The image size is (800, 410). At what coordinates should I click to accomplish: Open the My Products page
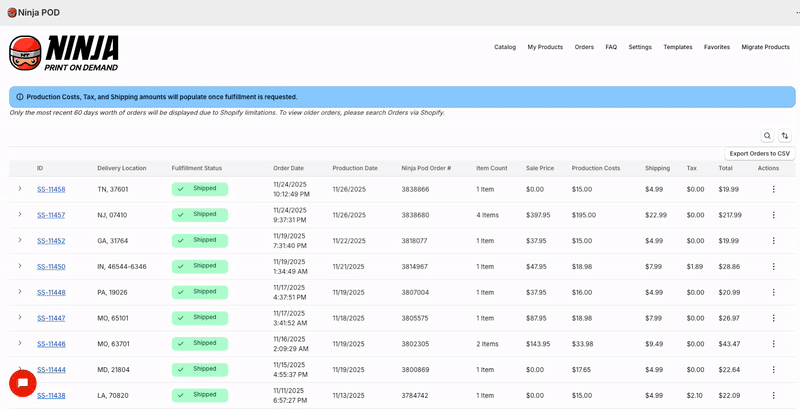545,47
